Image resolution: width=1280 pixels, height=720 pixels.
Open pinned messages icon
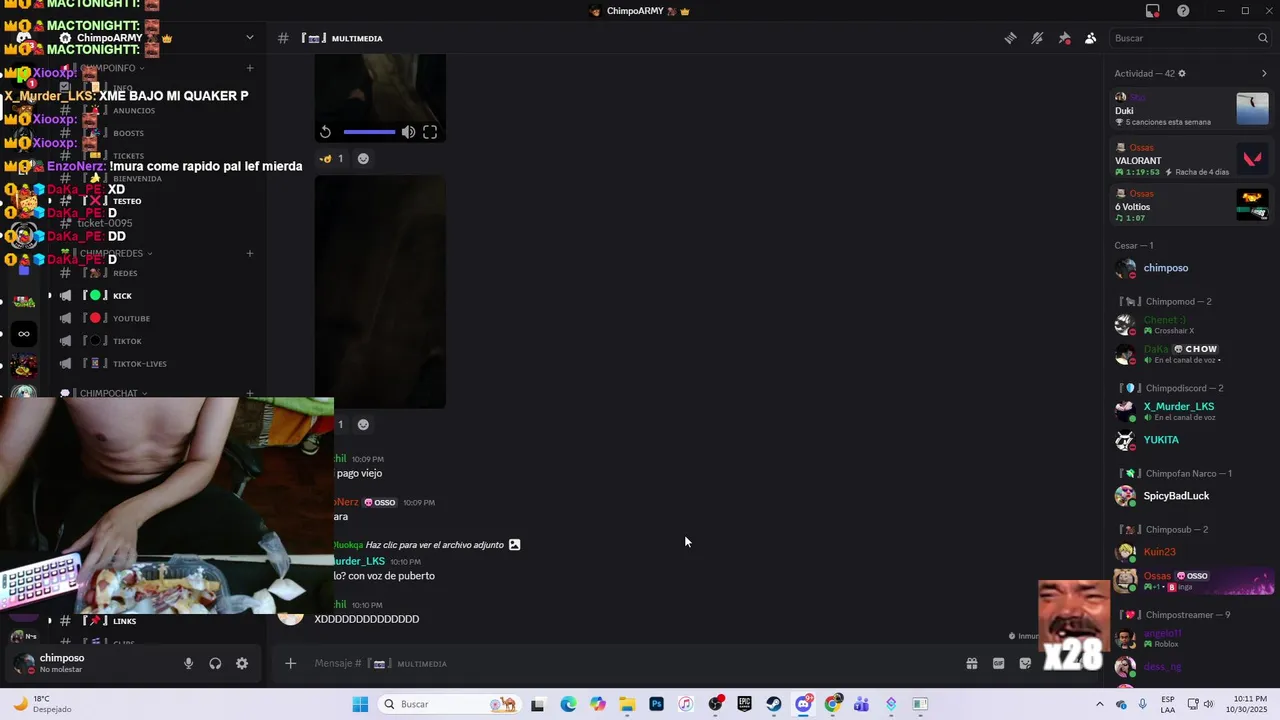[x=1064, y=38]
